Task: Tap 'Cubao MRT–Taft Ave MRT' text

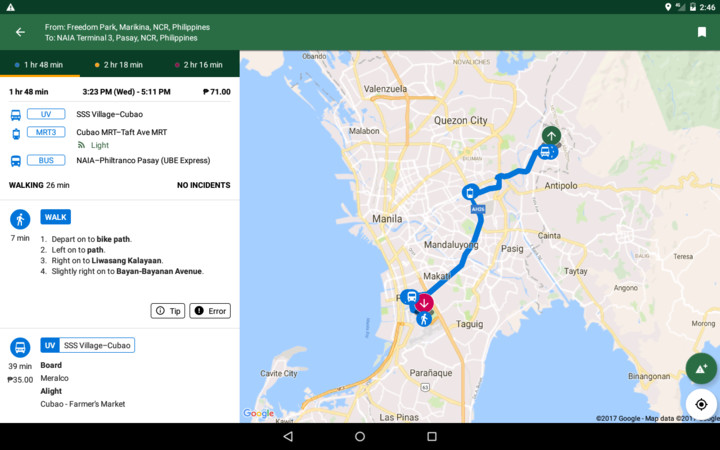Action: [x=122, y=132]
